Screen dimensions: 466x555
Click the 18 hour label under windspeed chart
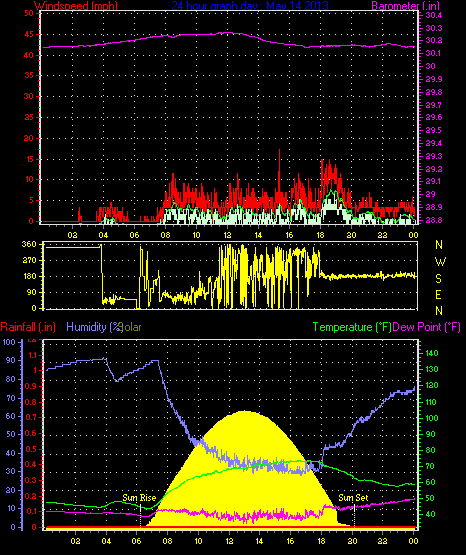click(320, 235)
